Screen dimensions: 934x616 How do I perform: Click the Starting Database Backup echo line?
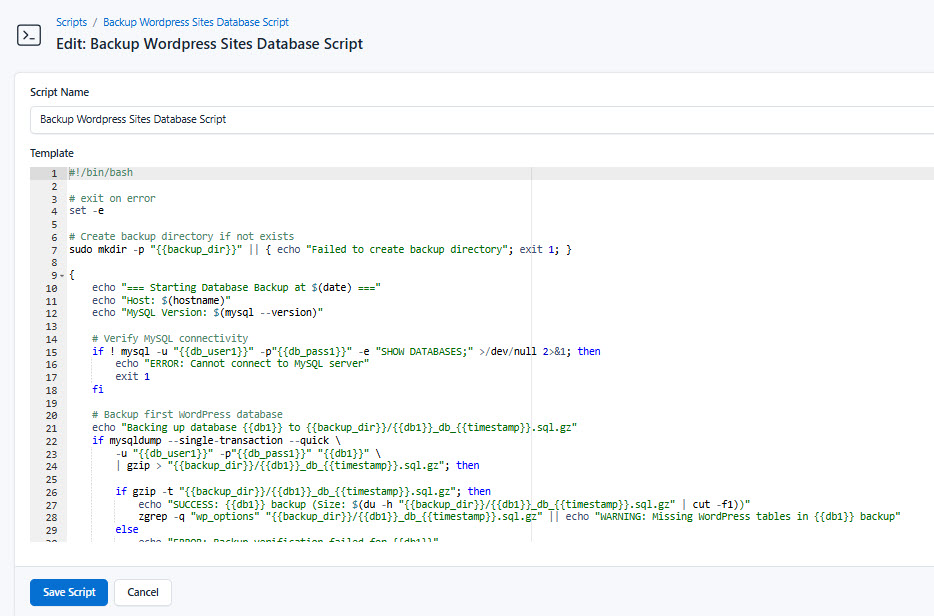coord(230,286)
